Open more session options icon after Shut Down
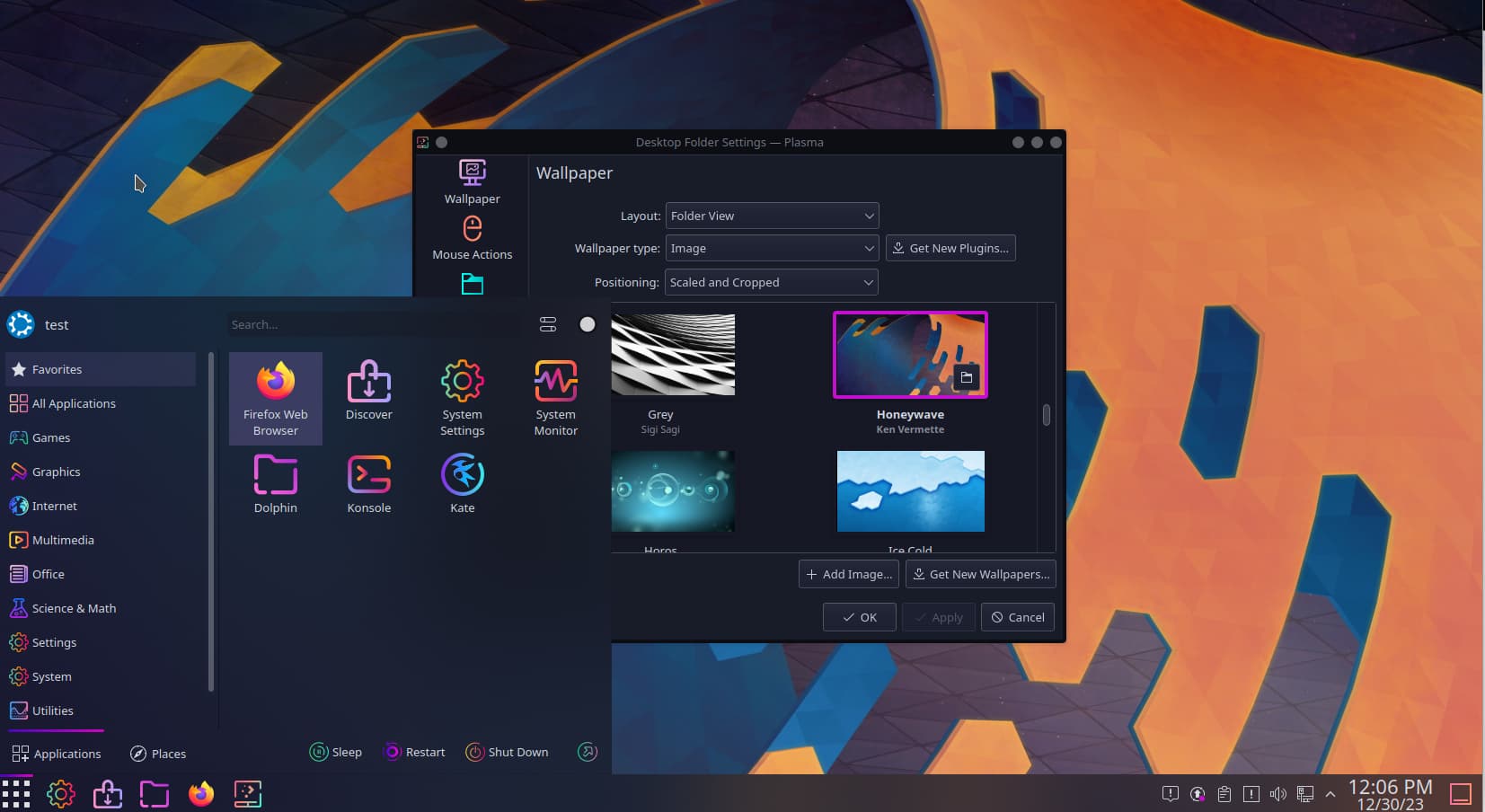1485x812 pixels. [588, 752]
